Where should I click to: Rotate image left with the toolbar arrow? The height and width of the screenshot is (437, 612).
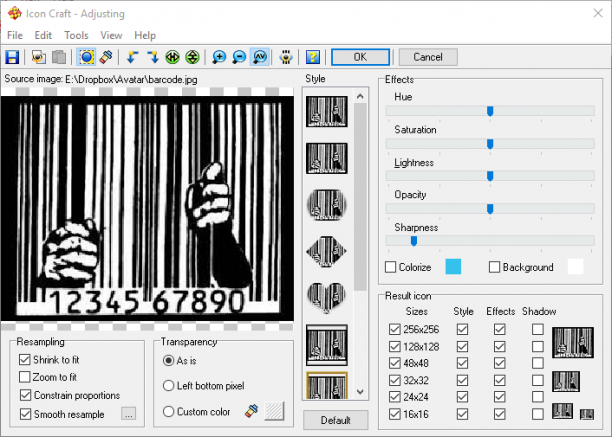132,57
